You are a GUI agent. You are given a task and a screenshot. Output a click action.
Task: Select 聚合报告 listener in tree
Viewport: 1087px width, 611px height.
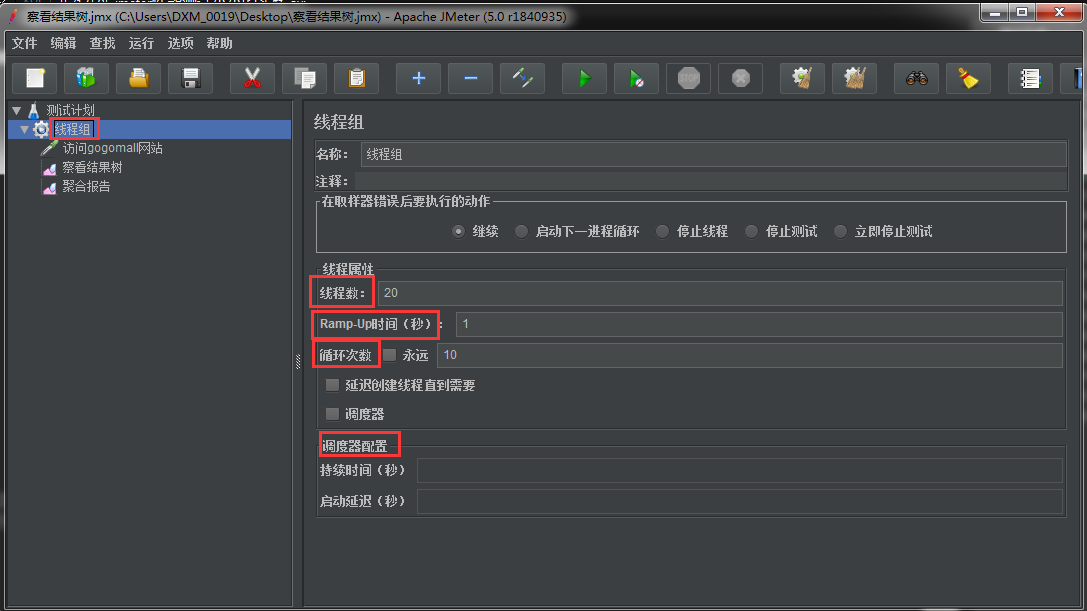click(x=86, y=187)
